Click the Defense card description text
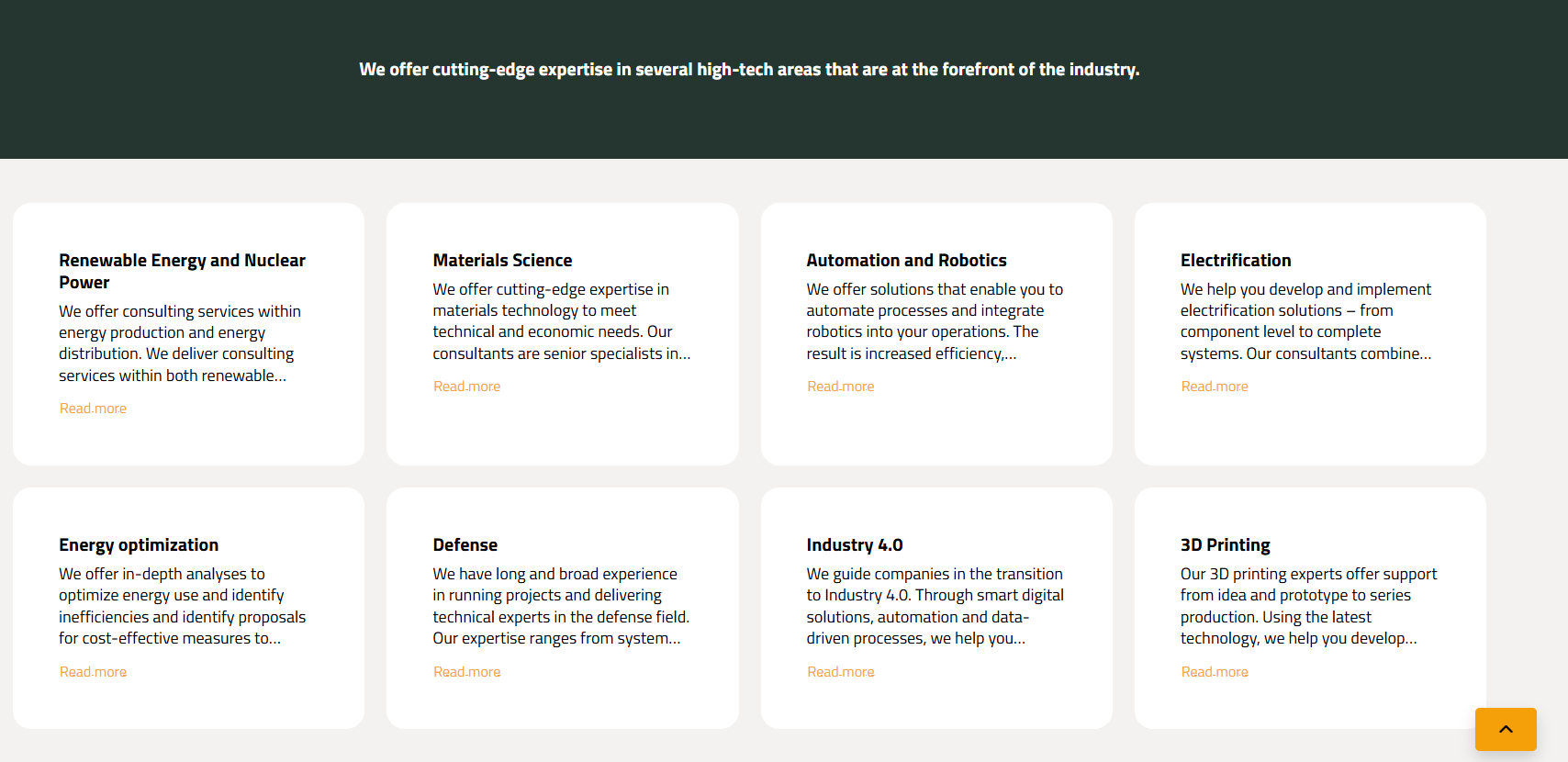Viewport: 1568px width, 762px height. tap(560, 606)
